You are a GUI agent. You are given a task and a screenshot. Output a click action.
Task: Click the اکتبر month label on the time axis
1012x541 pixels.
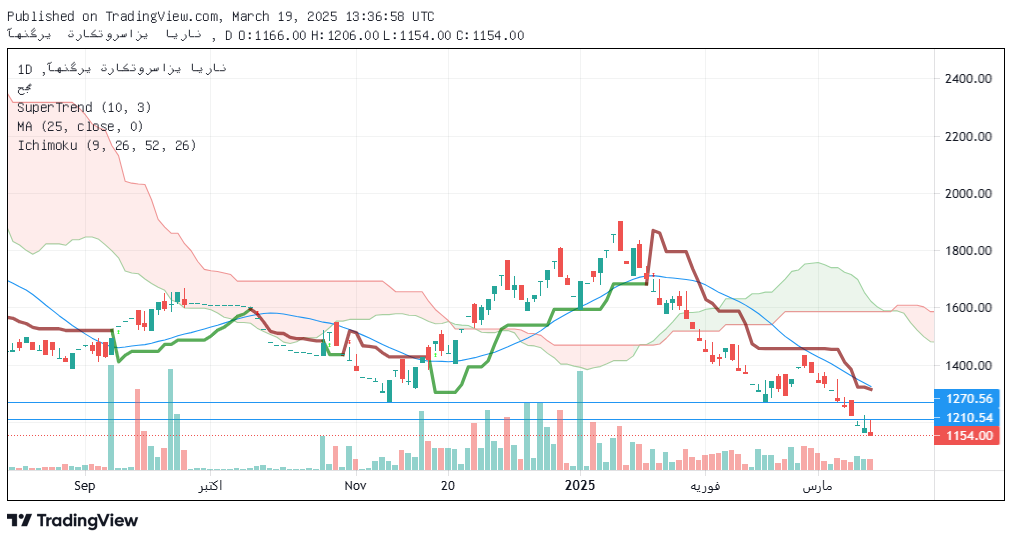click(210, 485)
